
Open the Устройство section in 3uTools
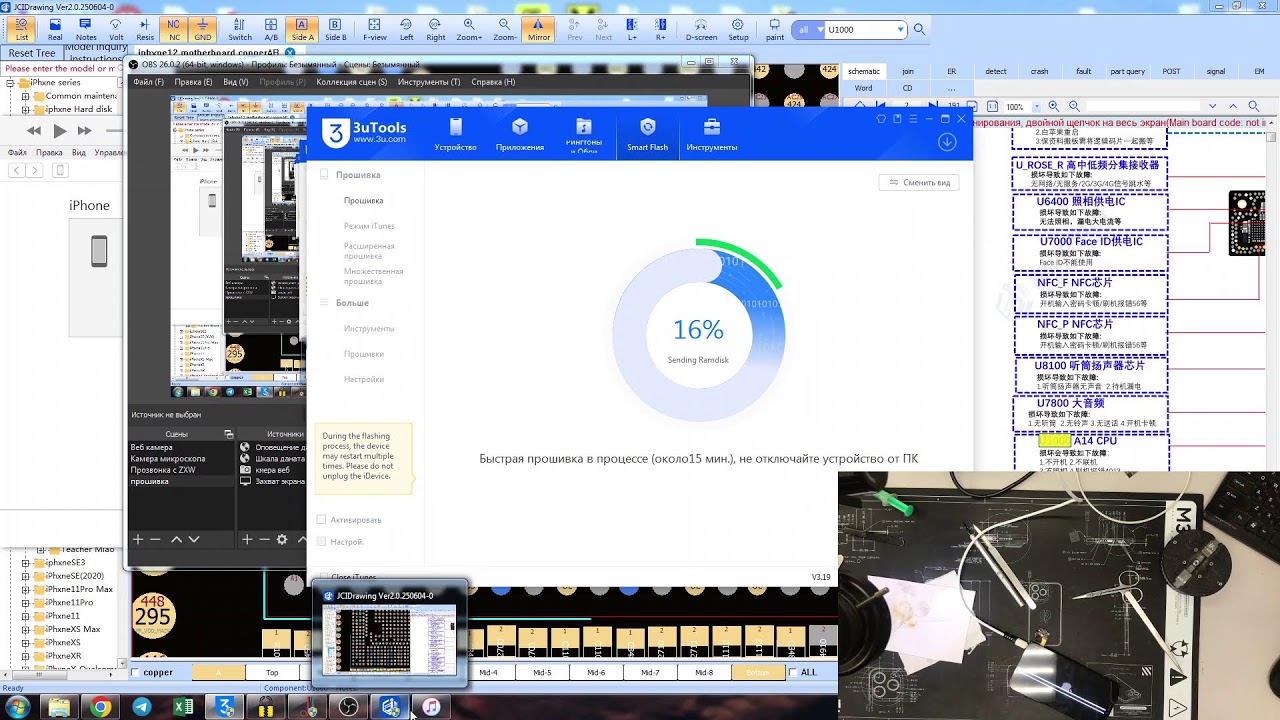click(x=456, y=135)
